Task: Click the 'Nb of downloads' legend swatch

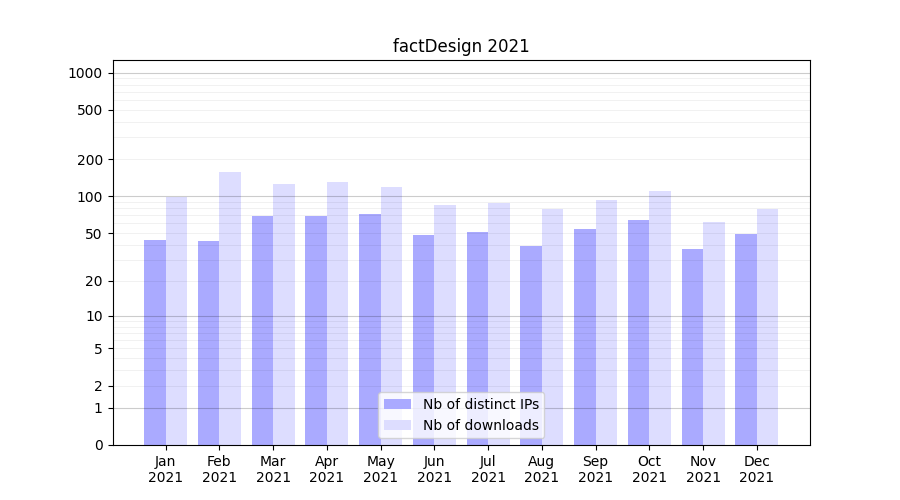Action: tap(397, 425)
